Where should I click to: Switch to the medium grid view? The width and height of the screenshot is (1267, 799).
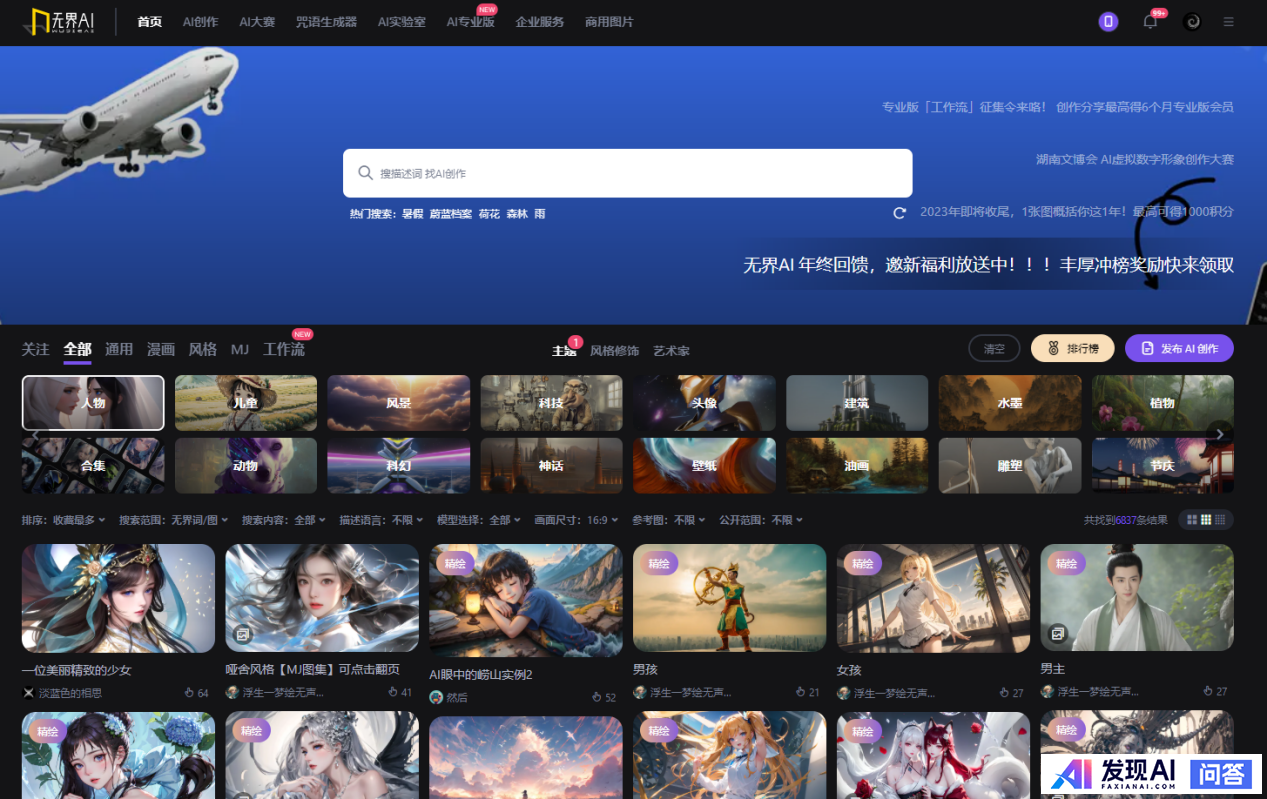1206,520
